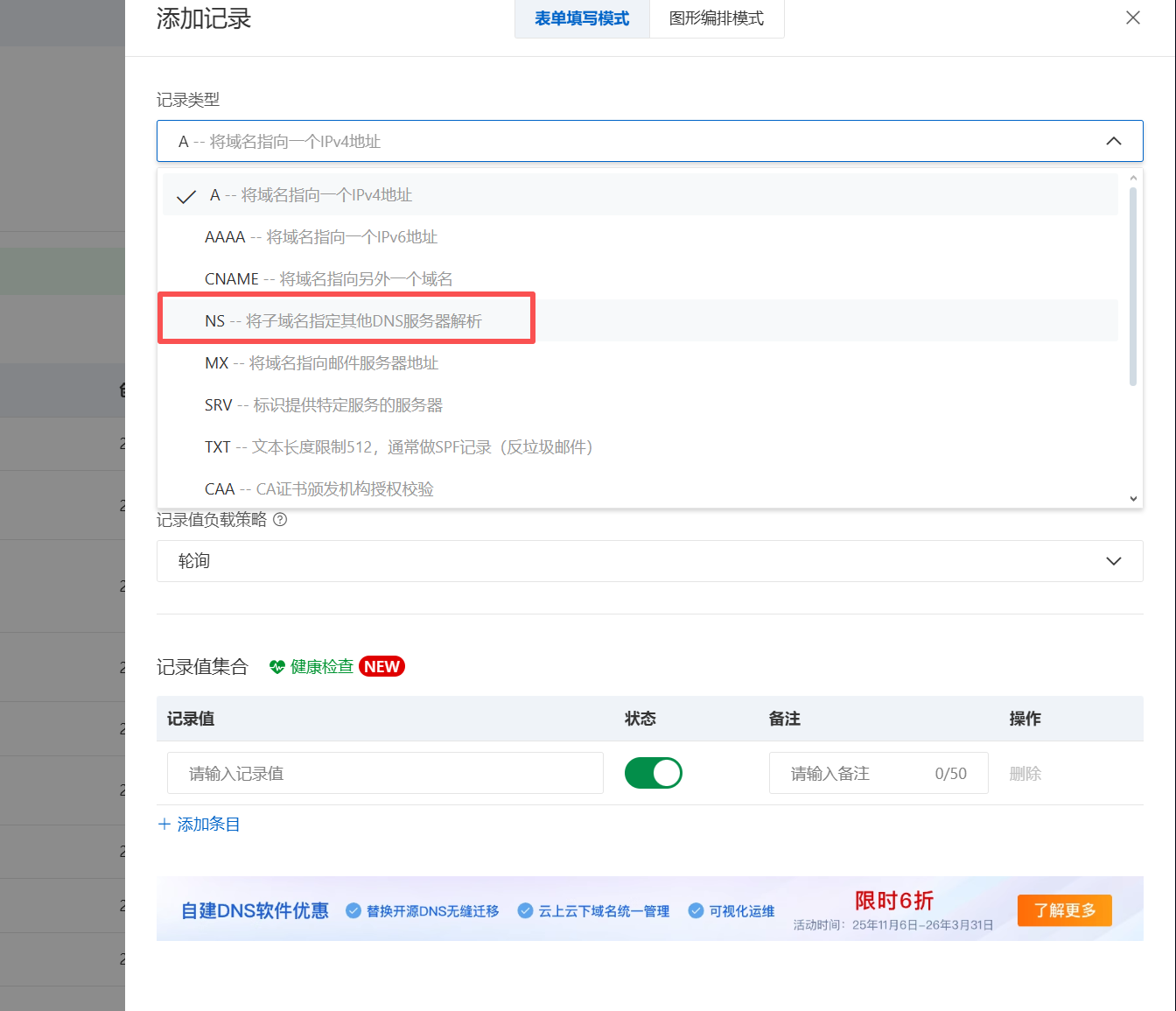The image size is (1176, 1011).
Task: Collapse the 记录类型 dropdown via its chevron
Action: pos(1114,140)
